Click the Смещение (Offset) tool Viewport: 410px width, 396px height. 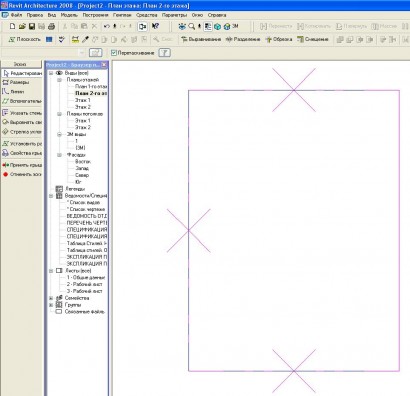point(313,39)
